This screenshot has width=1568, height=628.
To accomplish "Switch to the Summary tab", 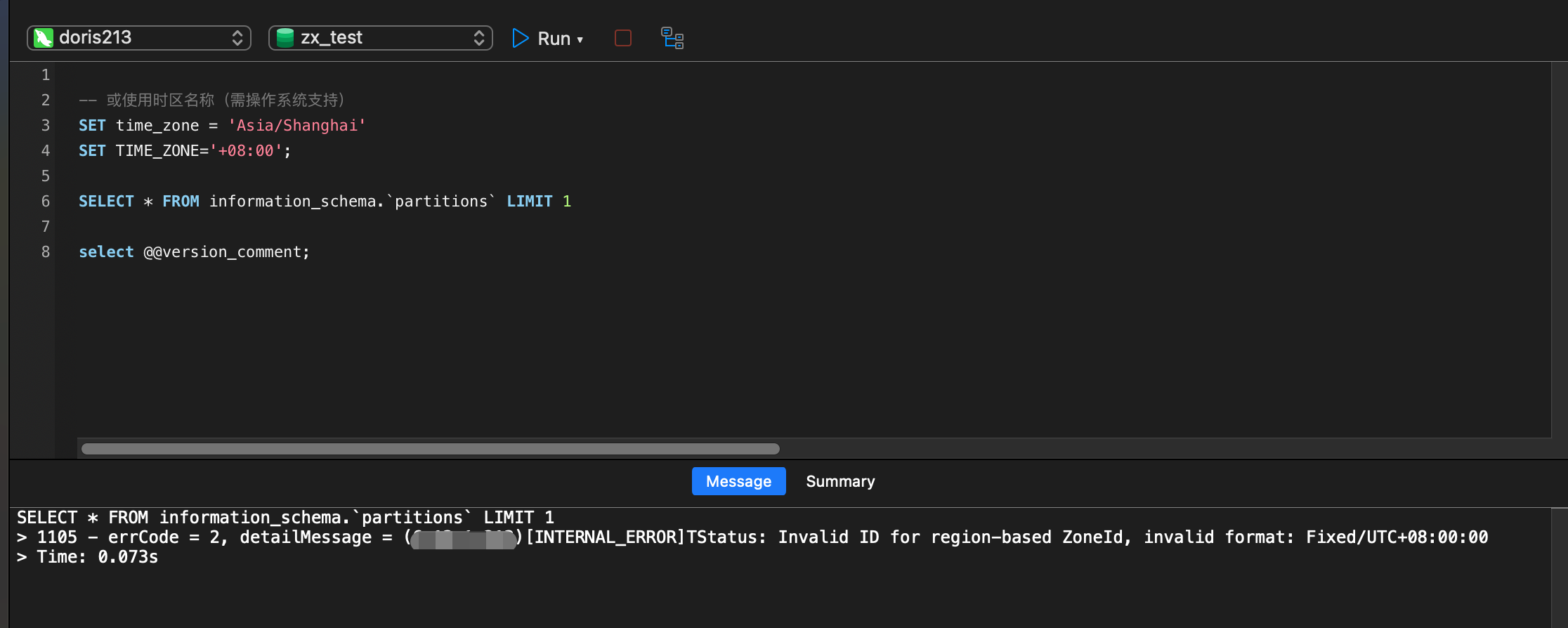I will pyautogui.click(x=840, y=481).
